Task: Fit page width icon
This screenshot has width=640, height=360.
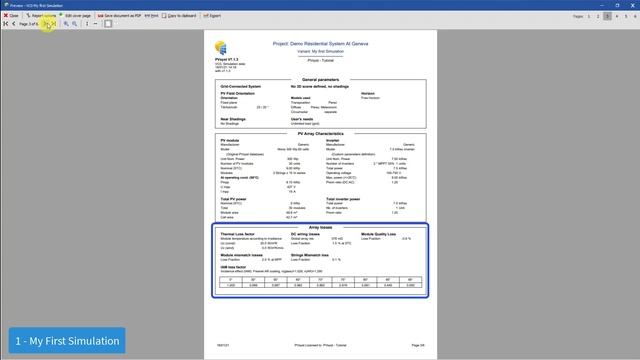Action: click(96, 24)
